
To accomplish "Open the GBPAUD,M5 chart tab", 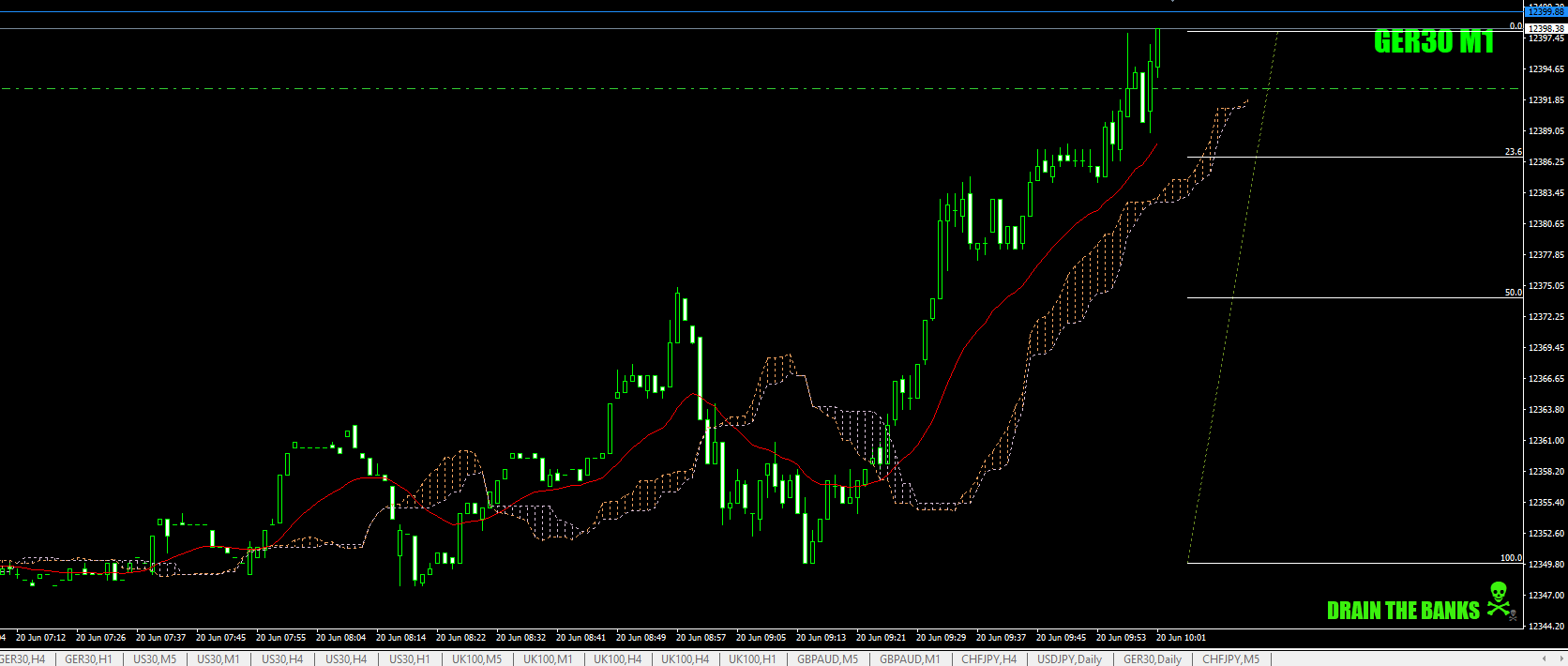I will coord(827,659).
